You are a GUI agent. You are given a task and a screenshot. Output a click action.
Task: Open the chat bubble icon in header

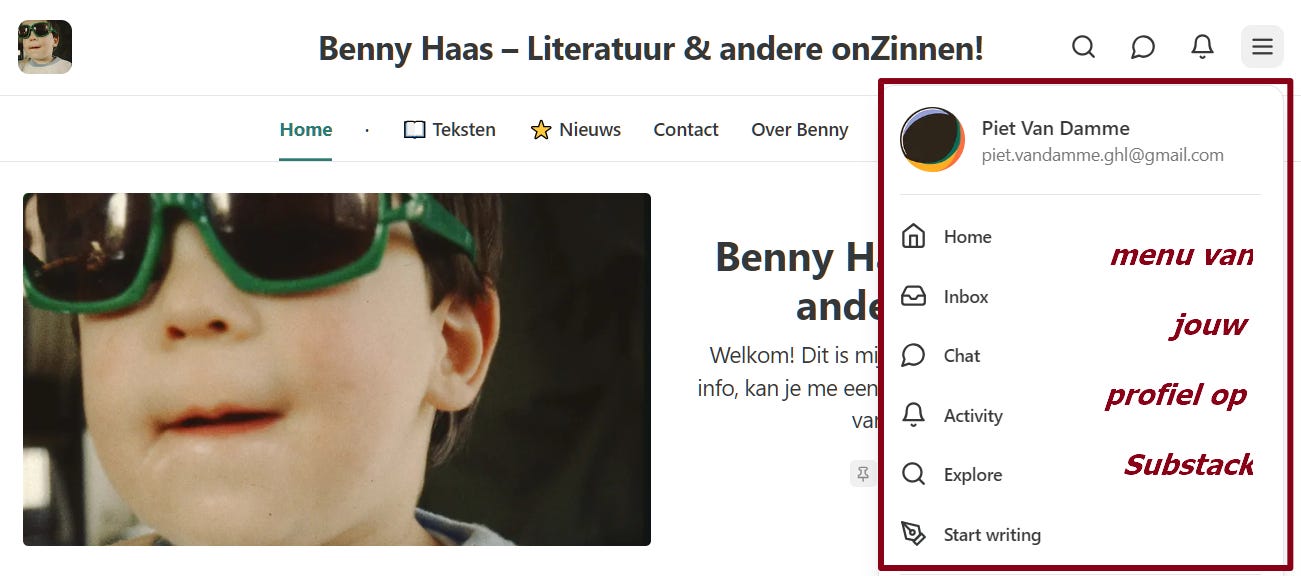1143,47
